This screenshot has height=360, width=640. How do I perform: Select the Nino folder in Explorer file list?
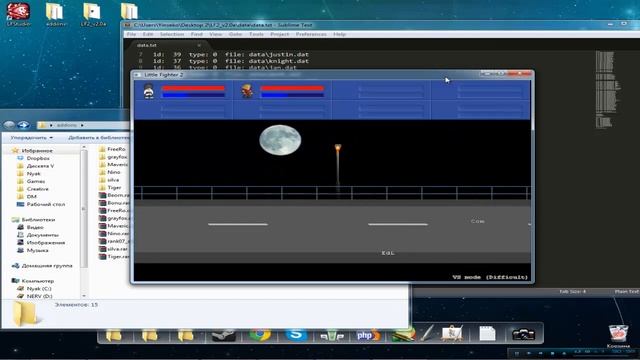click(110, 172)
